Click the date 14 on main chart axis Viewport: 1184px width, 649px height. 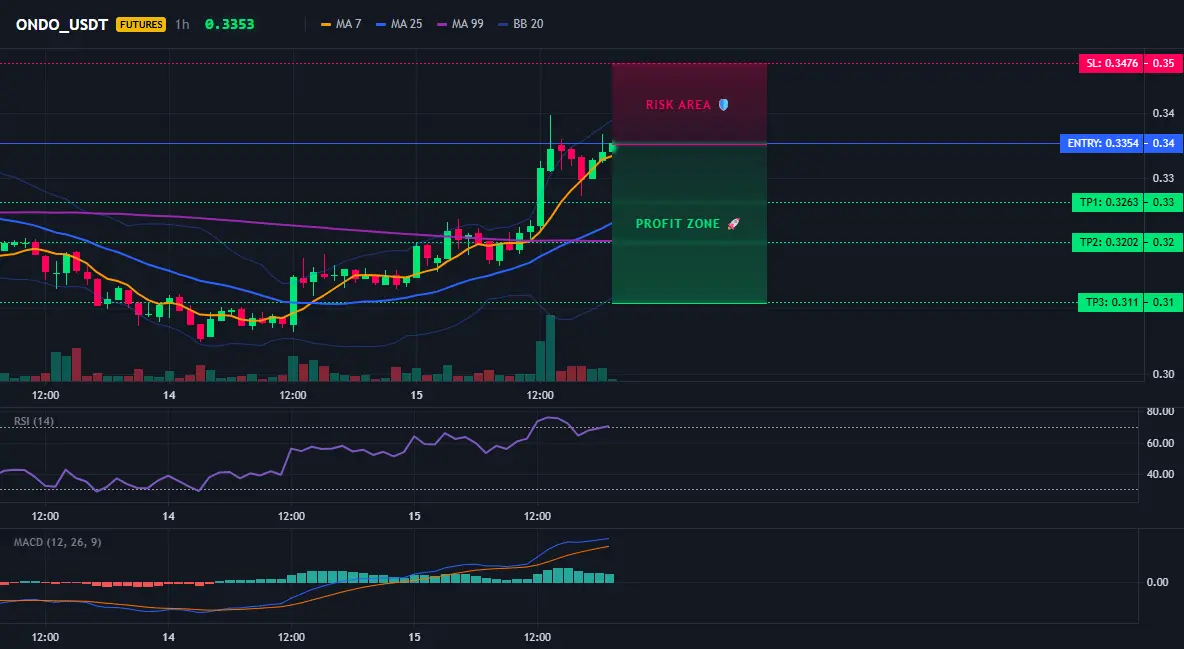click(x=168, y=395)
